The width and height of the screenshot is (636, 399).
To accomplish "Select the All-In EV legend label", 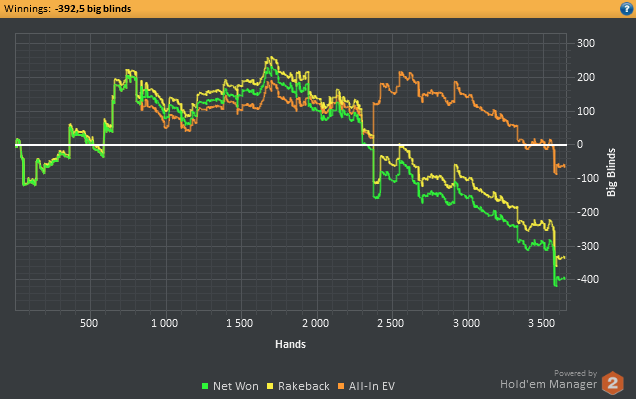I will point(372,386).
